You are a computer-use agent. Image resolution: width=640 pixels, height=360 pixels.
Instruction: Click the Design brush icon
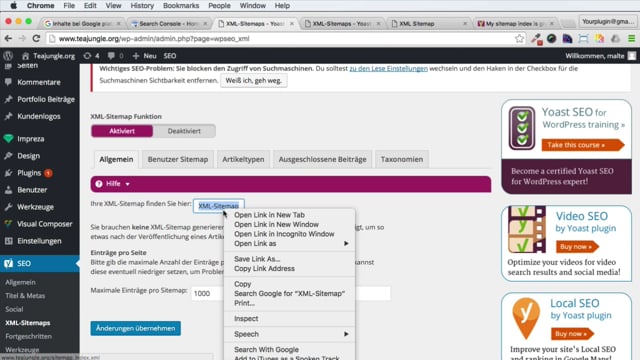[x=8, y=156]
